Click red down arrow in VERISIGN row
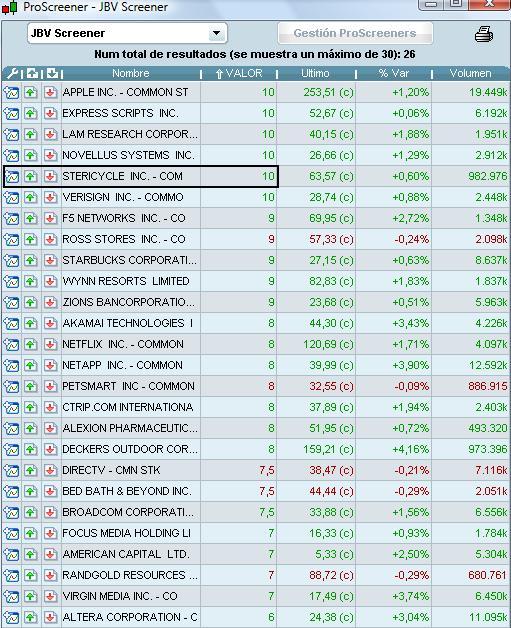This screenshot has width=511, height=628. point(50,197)
